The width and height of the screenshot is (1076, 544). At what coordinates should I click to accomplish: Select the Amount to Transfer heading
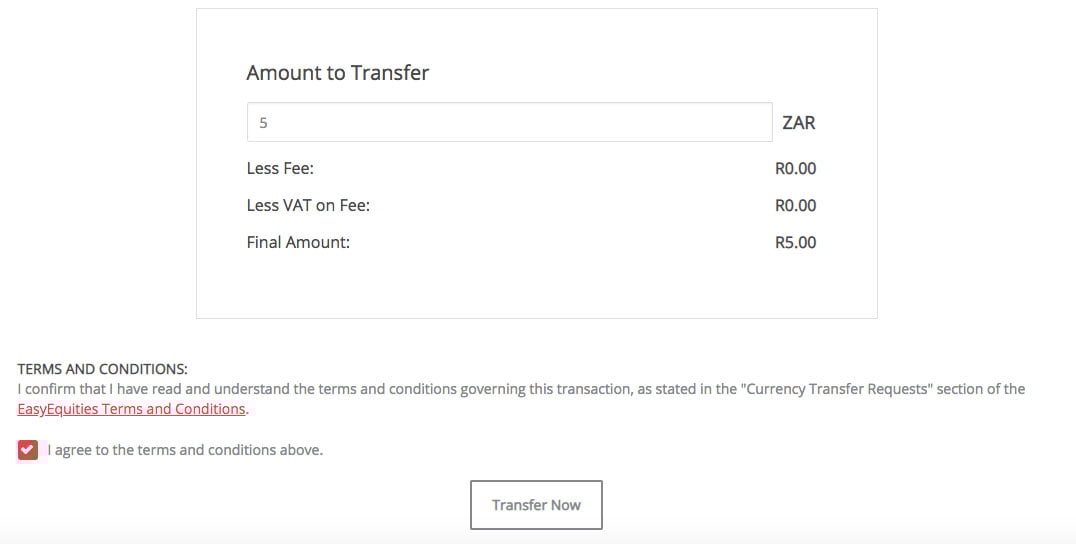[x=338, y=73]
